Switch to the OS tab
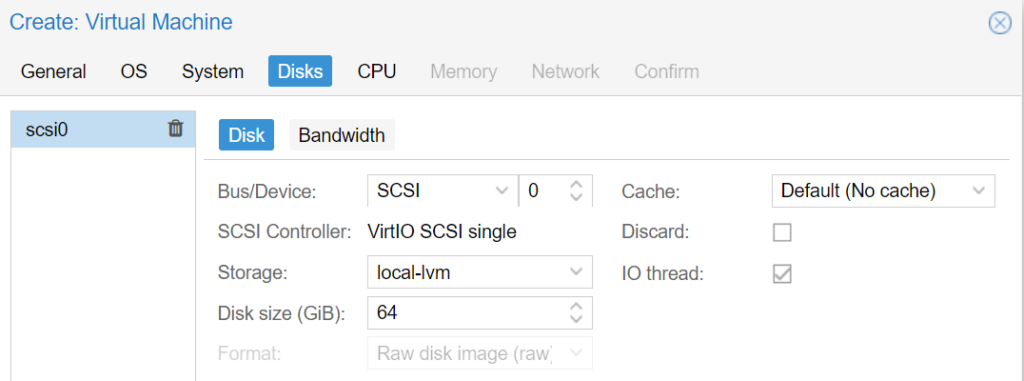This screenshot has width=1024, height=381. click(x=134, y=71)
